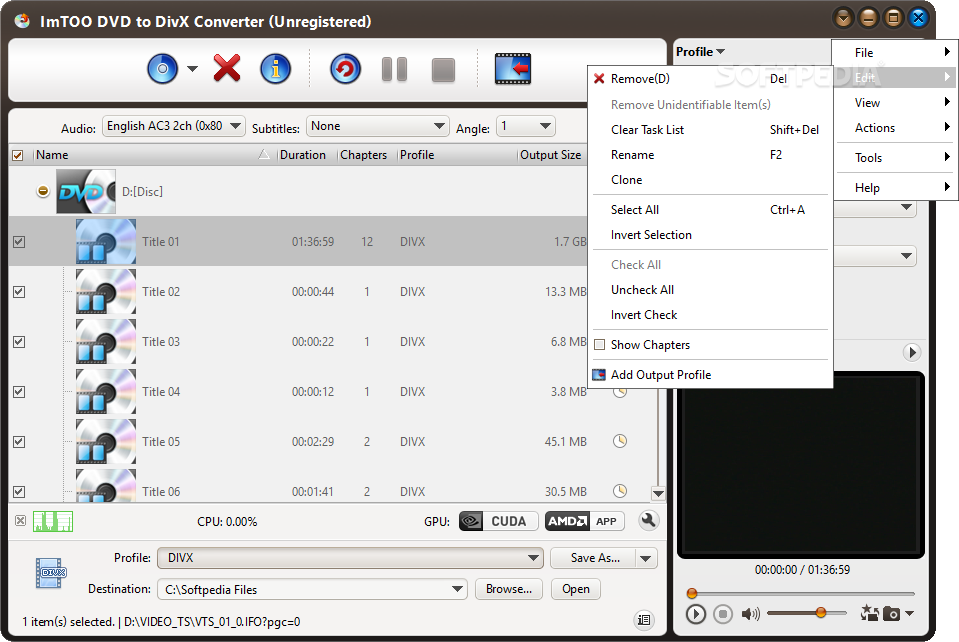
Task: Close the CPU graph panel with x box
Action: pos(20,521)
